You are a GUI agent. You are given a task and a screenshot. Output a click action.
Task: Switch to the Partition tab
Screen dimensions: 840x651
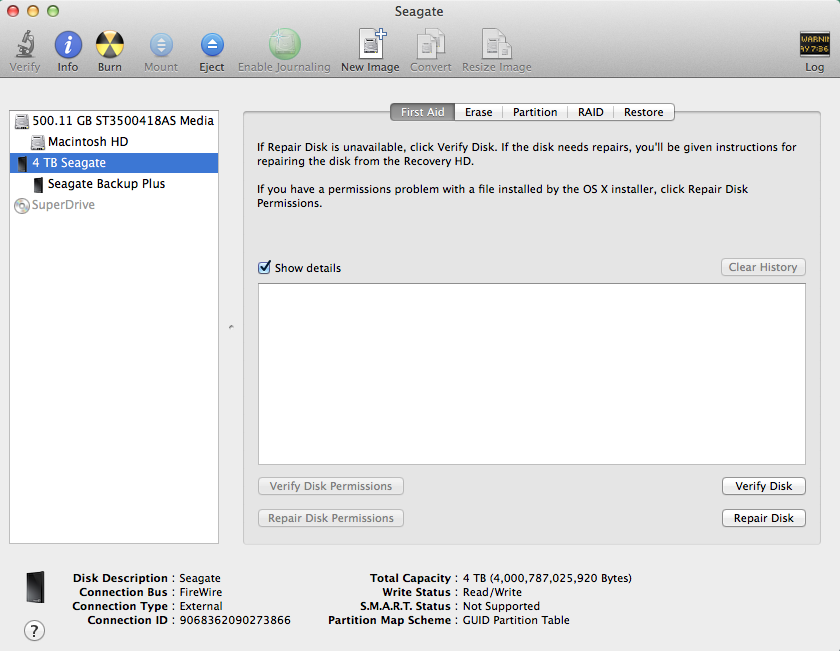534,112
